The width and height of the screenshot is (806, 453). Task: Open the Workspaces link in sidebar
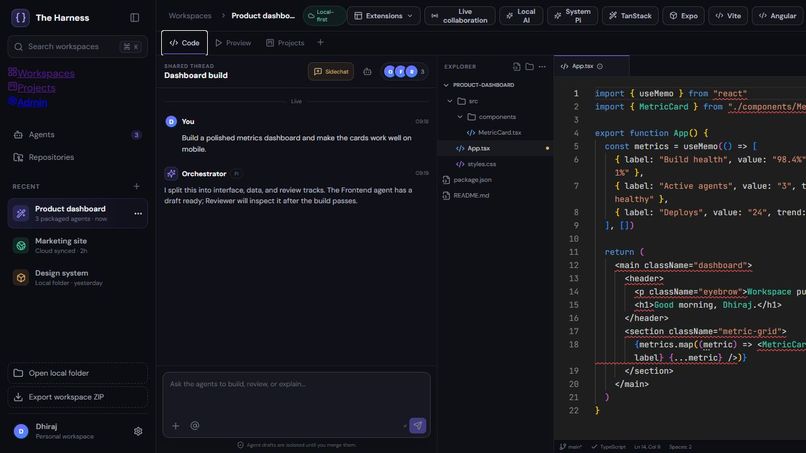point(41,73)
